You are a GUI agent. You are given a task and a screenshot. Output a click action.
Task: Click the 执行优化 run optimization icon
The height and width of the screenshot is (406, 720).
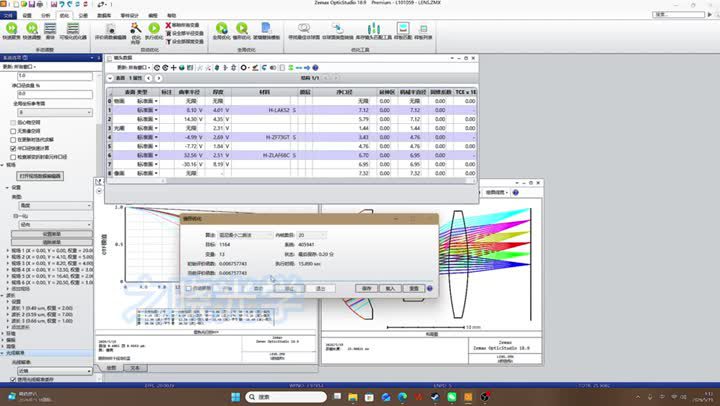click(154, 28)
